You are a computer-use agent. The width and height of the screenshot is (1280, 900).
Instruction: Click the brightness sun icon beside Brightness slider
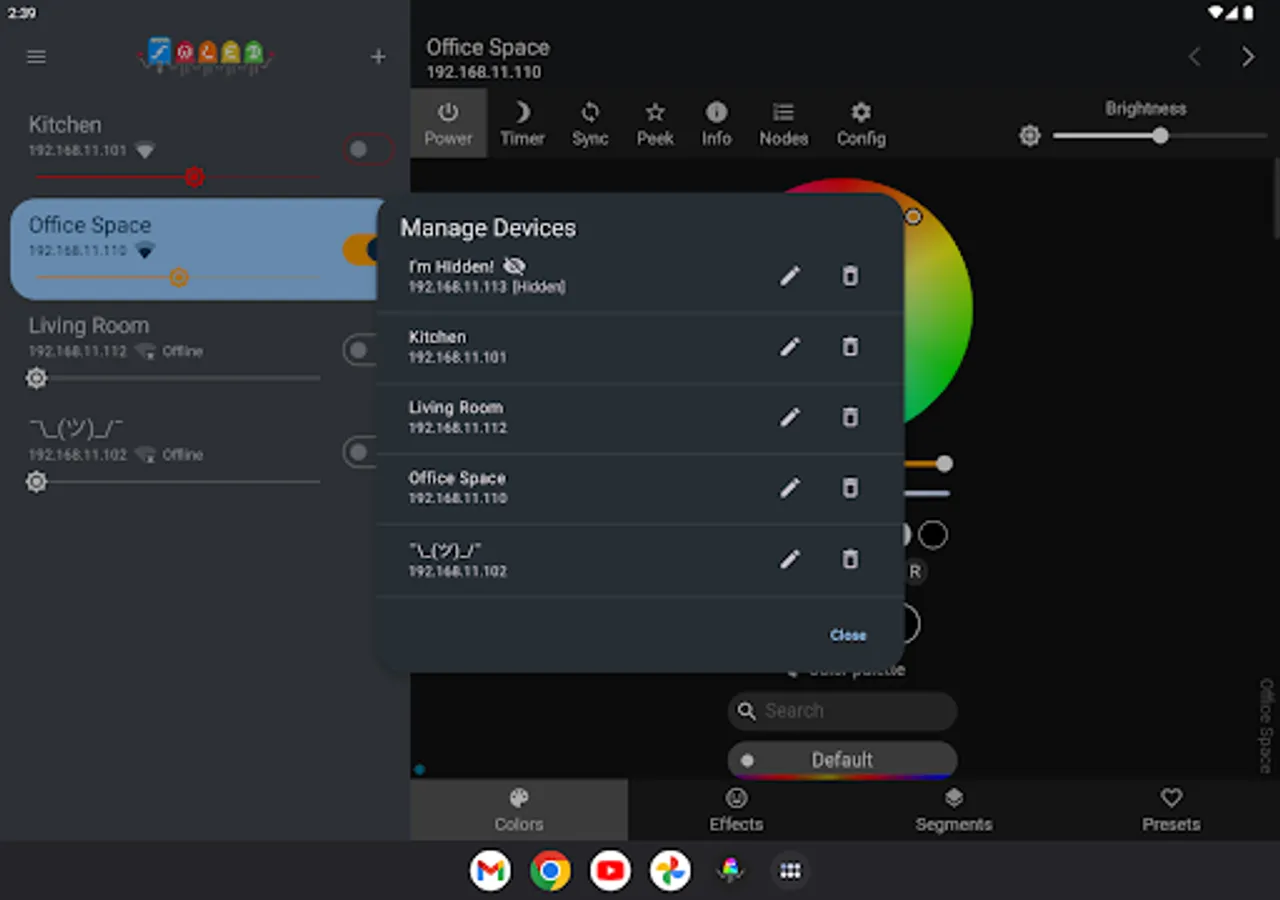[x=1030, y=136]
